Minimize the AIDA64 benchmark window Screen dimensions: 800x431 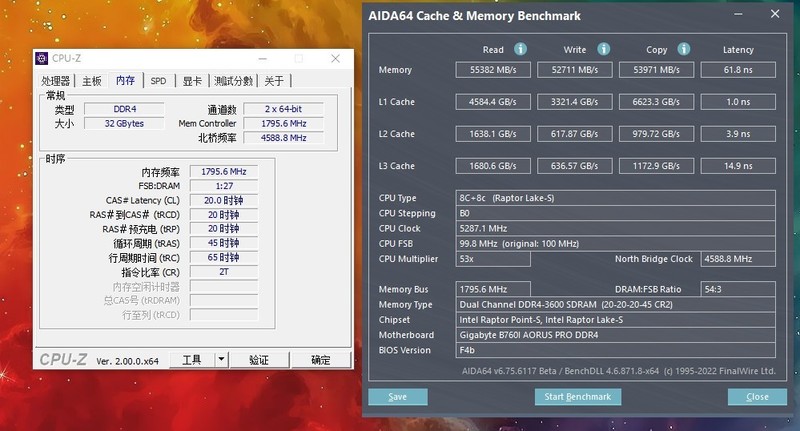pyautogui.click(x=738, y=14)
